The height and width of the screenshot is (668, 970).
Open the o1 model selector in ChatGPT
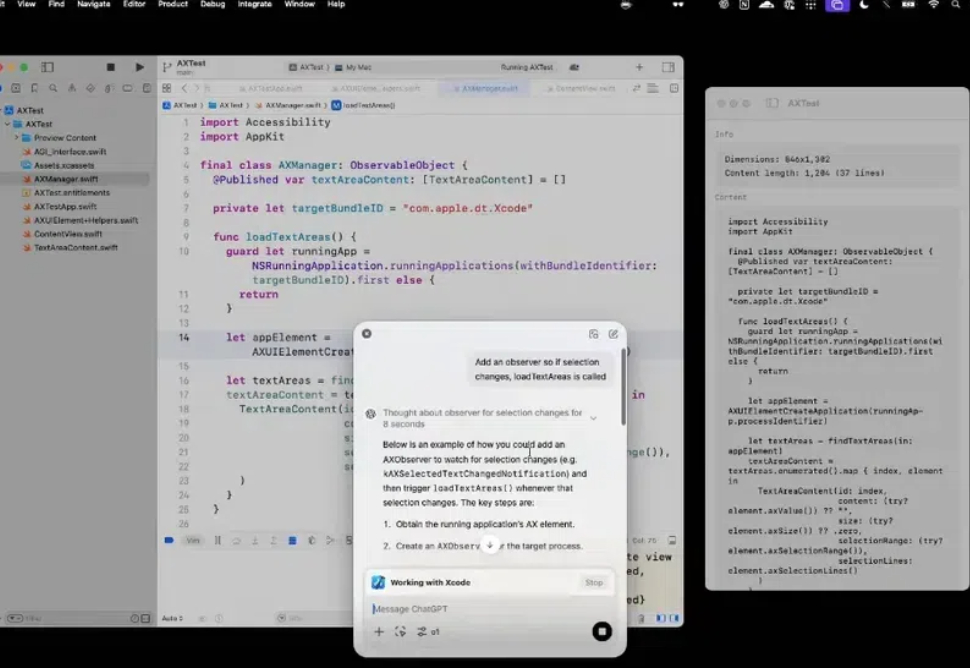pyautogui.click(x=428, y=632)
